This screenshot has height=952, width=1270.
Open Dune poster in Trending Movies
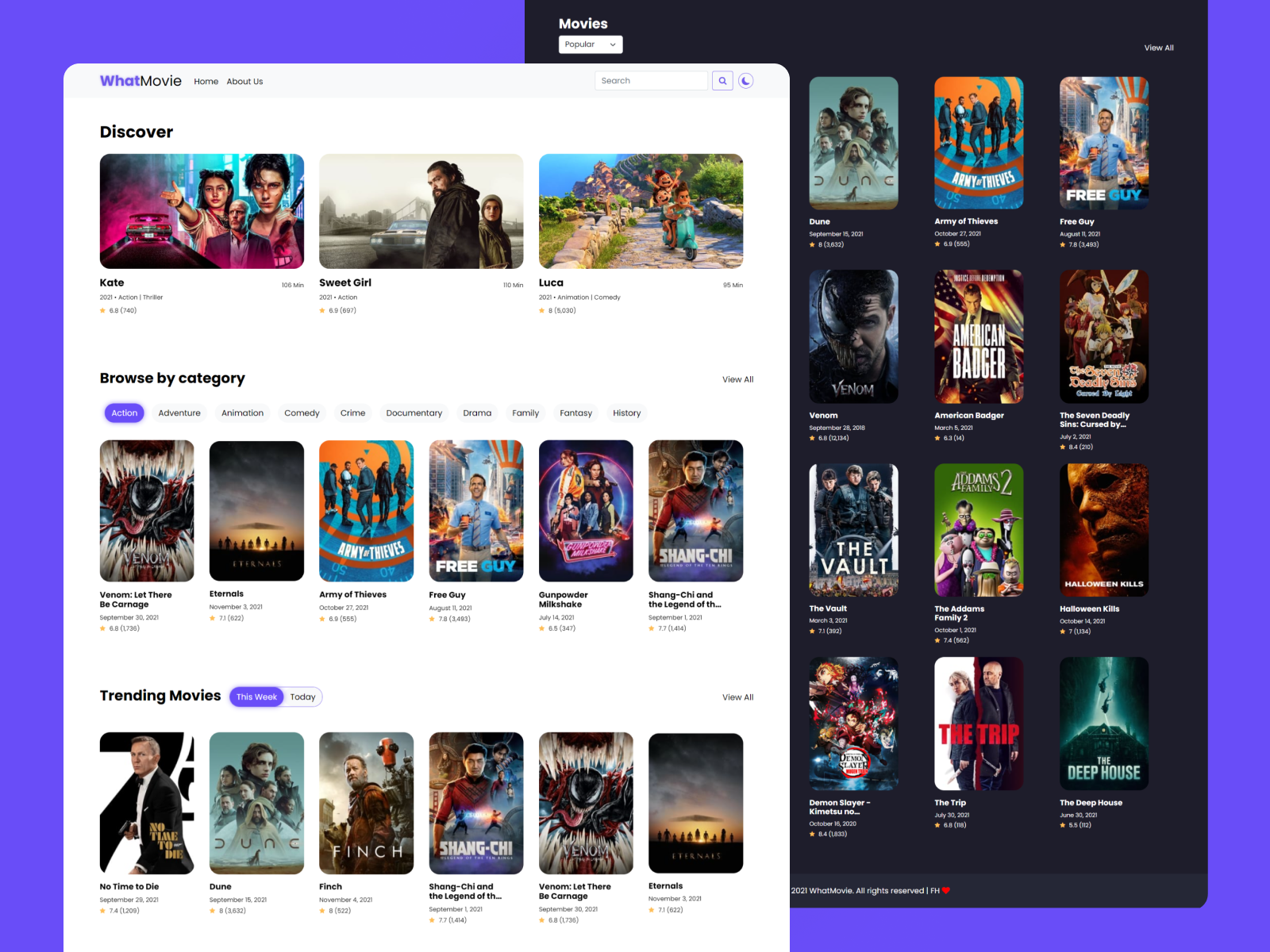tap(256, 803)
